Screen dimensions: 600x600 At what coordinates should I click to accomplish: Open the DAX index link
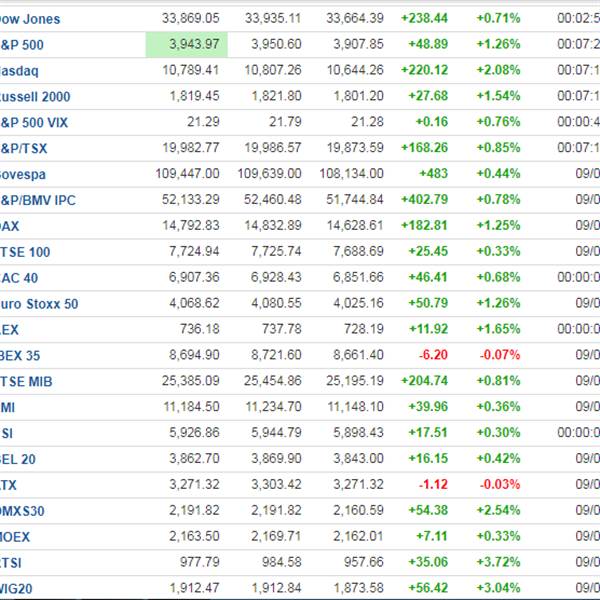pyautogui.click(x=10, y=226)
